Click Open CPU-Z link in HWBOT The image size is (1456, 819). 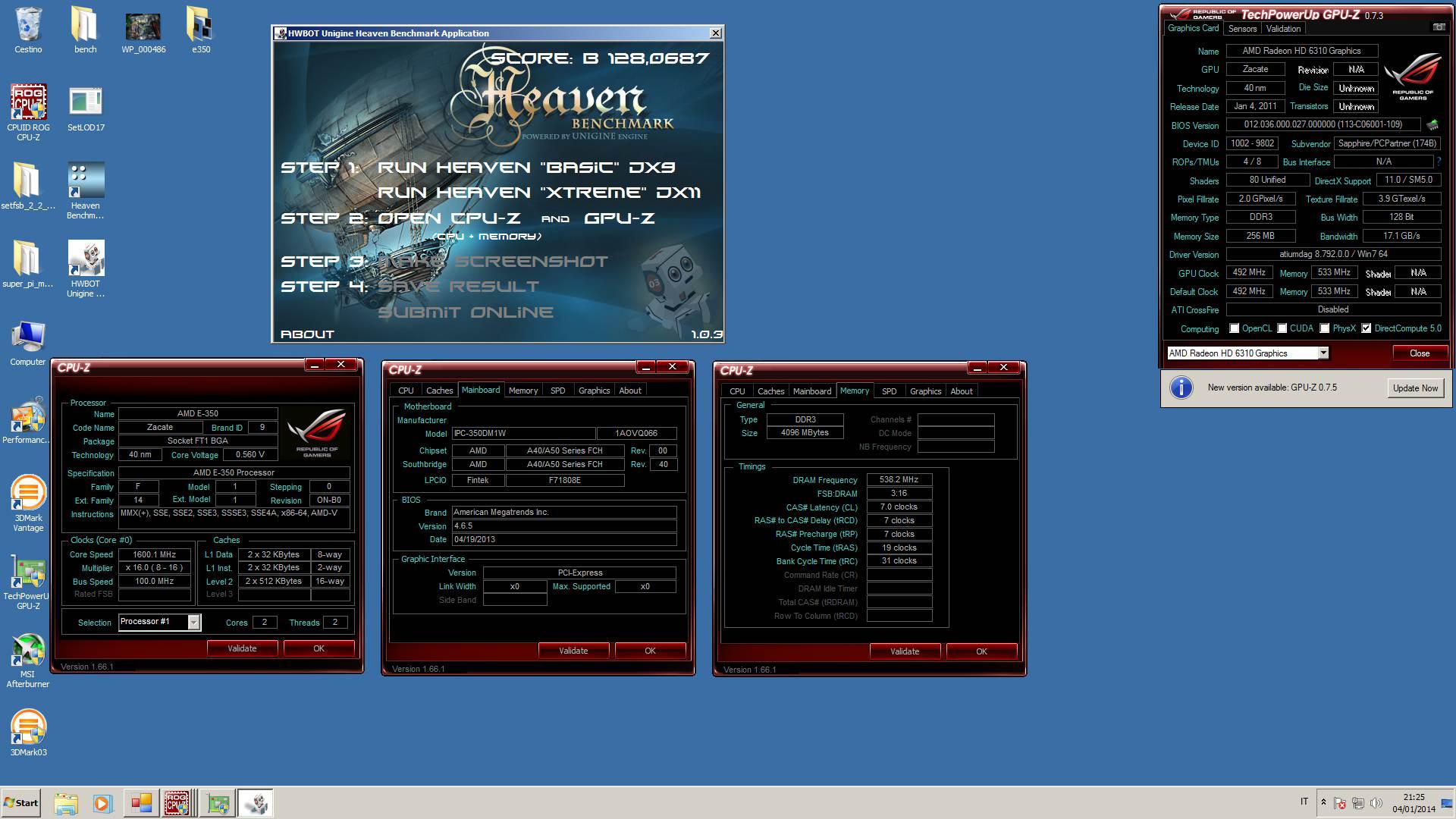449,218
